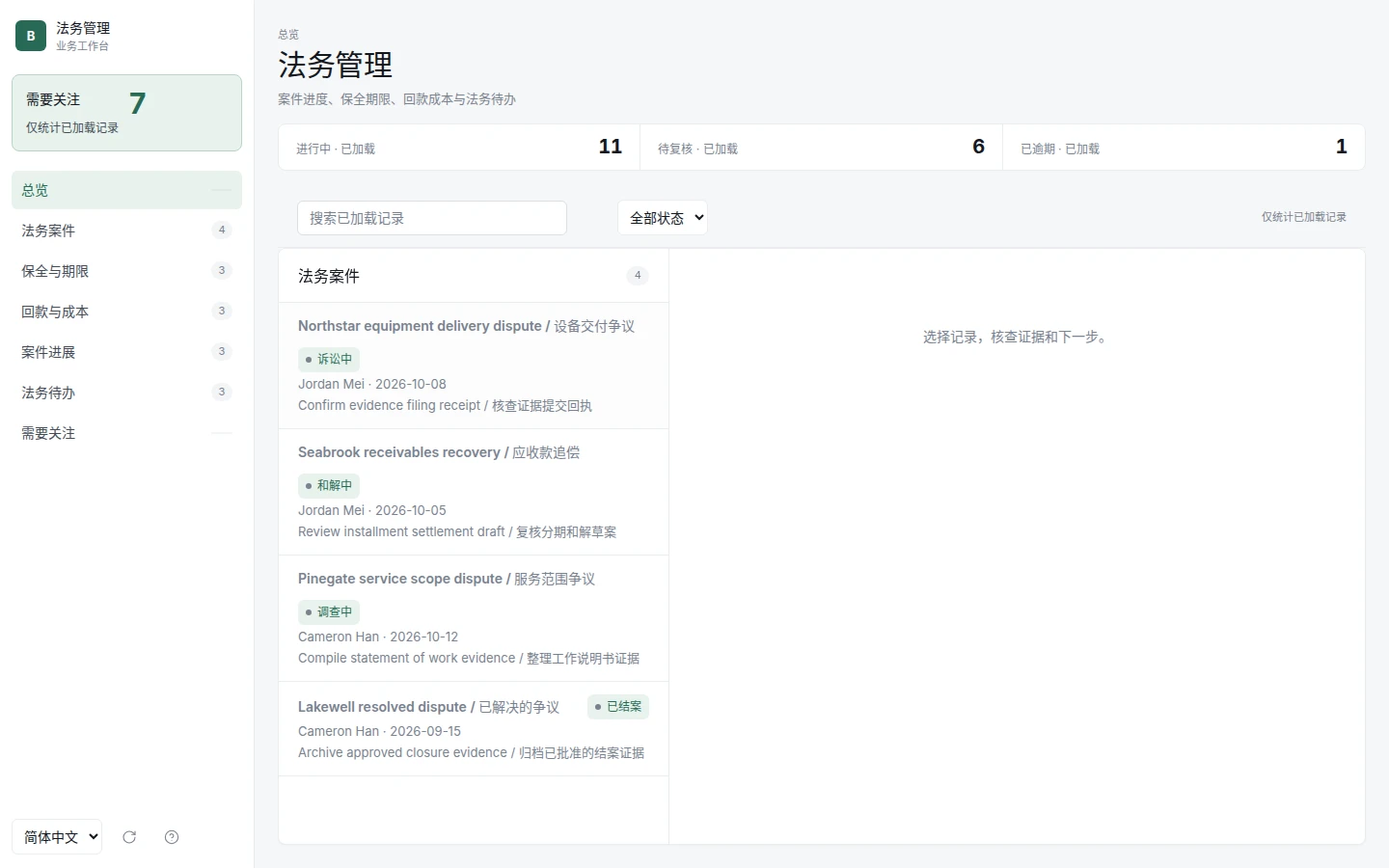Click the 法务案件 list panel heading
Image resolution: width=1389 pixels, height=868 pixels.
coord(329,276)
